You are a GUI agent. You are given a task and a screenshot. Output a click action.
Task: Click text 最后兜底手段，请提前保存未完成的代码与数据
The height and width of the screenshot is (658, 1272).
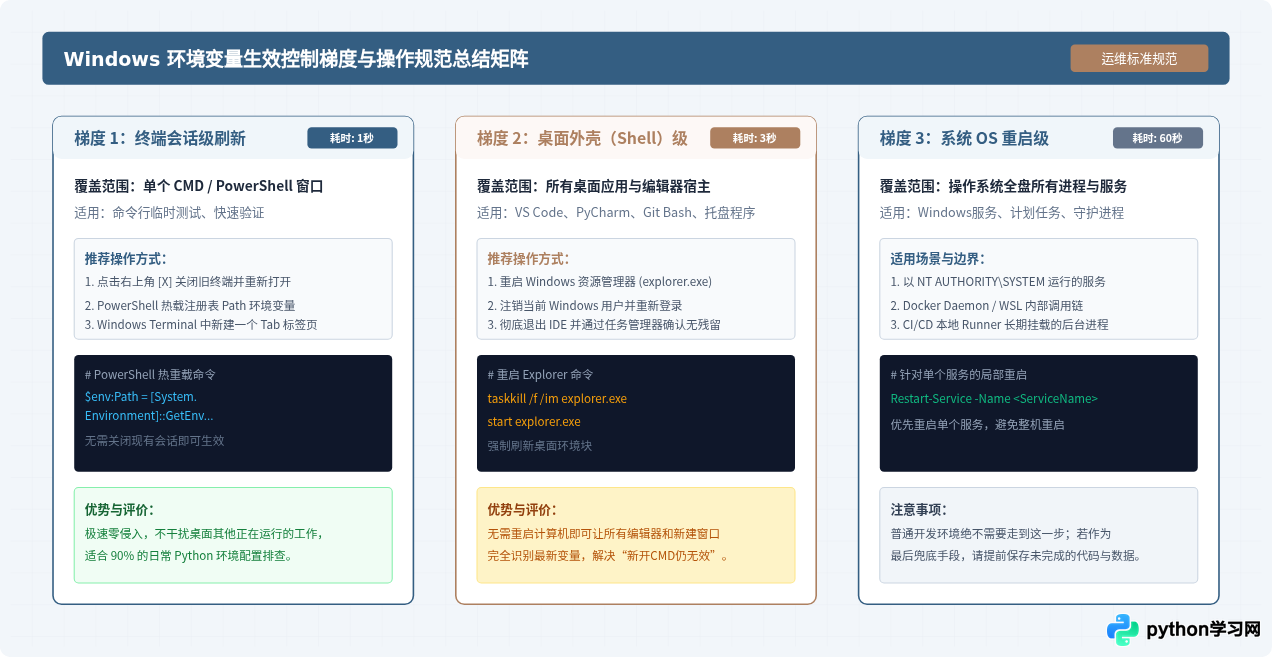click(1016, 556)
